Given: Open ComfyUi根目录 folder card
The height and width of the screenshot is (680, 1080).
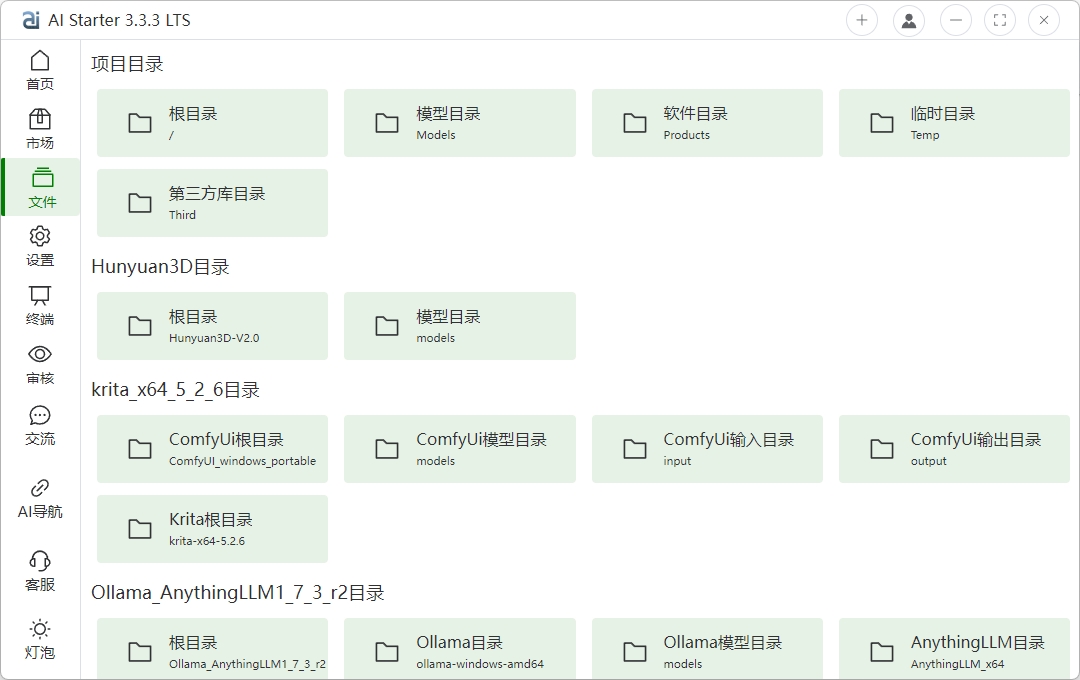Looking at the screenshot, I should click(x=212, y=449).
